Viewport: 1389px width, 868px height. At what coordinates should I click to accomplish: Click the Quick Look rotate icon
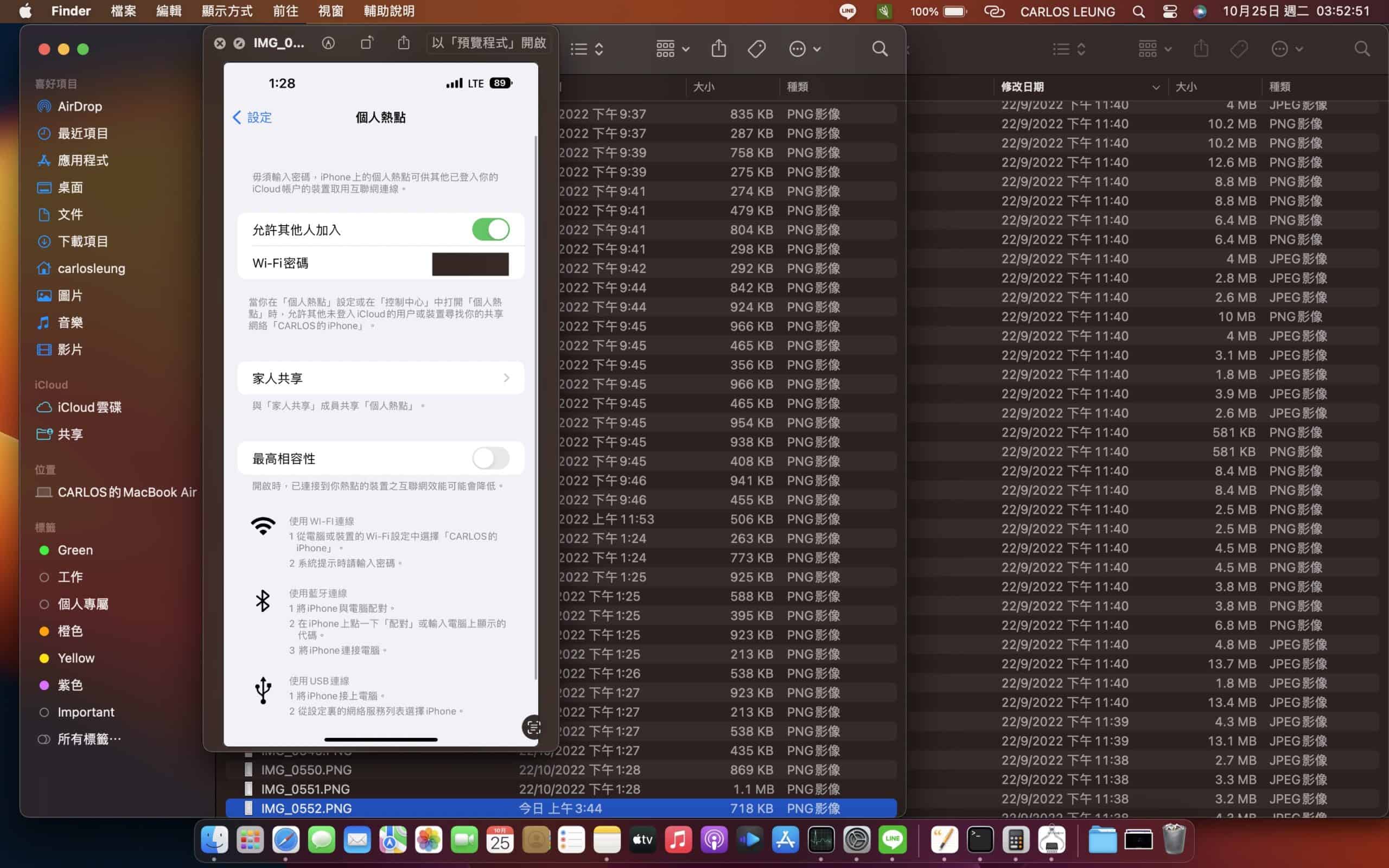point(366,43)
